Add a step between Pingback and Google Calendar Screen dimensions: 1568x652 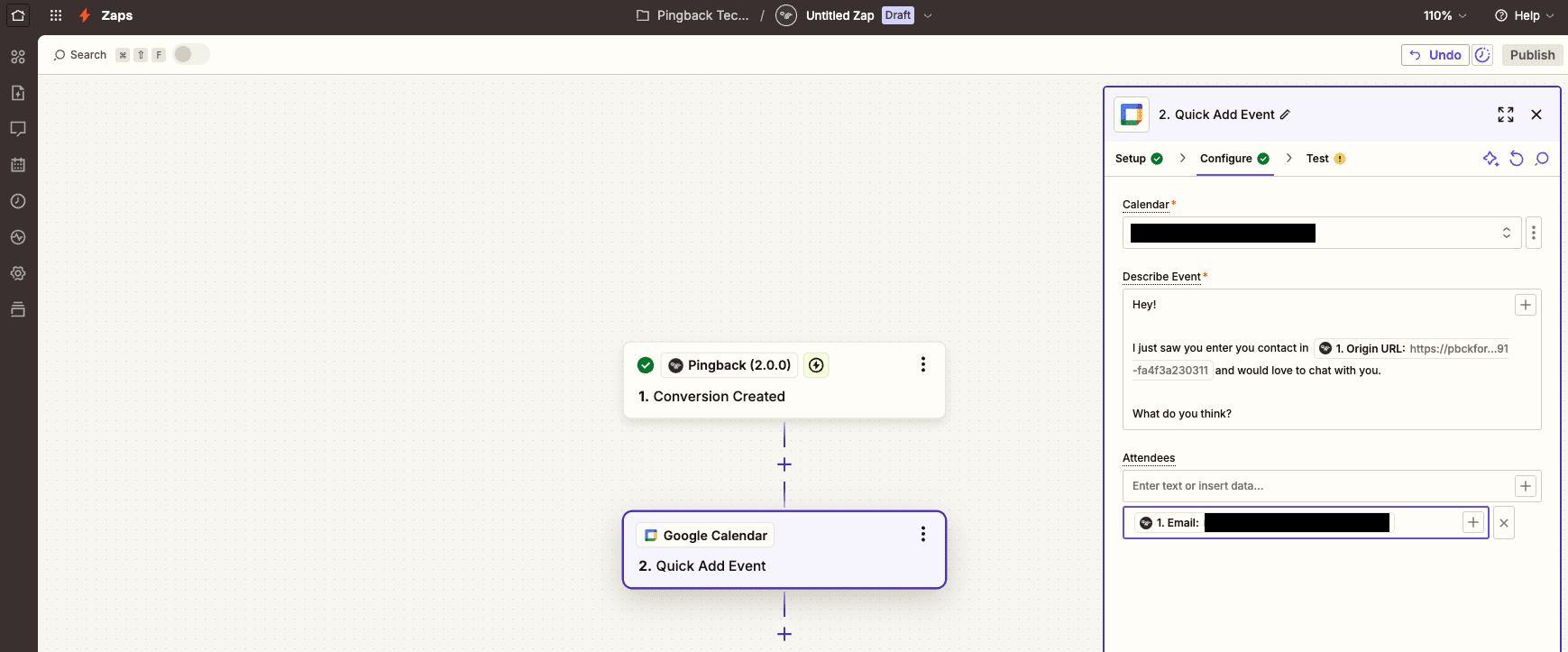[784, 464]
